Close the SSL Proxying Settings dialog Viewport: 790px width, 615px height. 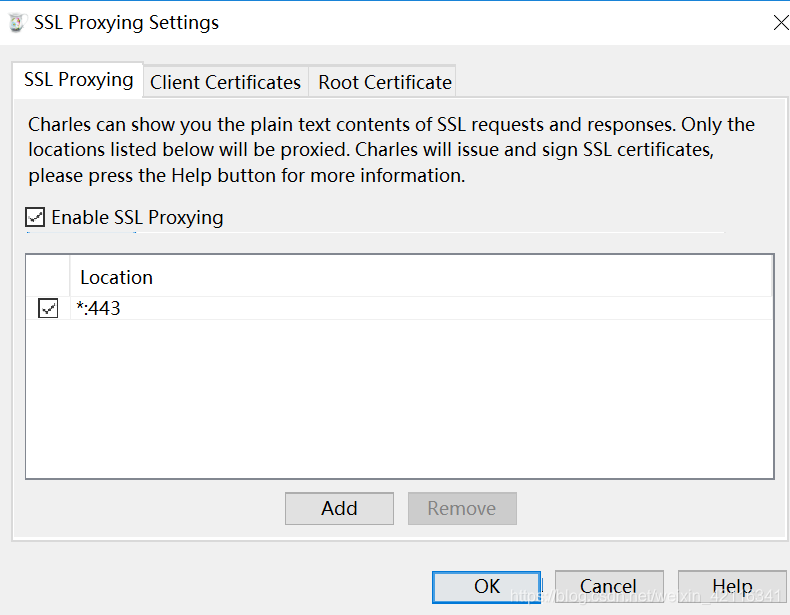point(780,23)
